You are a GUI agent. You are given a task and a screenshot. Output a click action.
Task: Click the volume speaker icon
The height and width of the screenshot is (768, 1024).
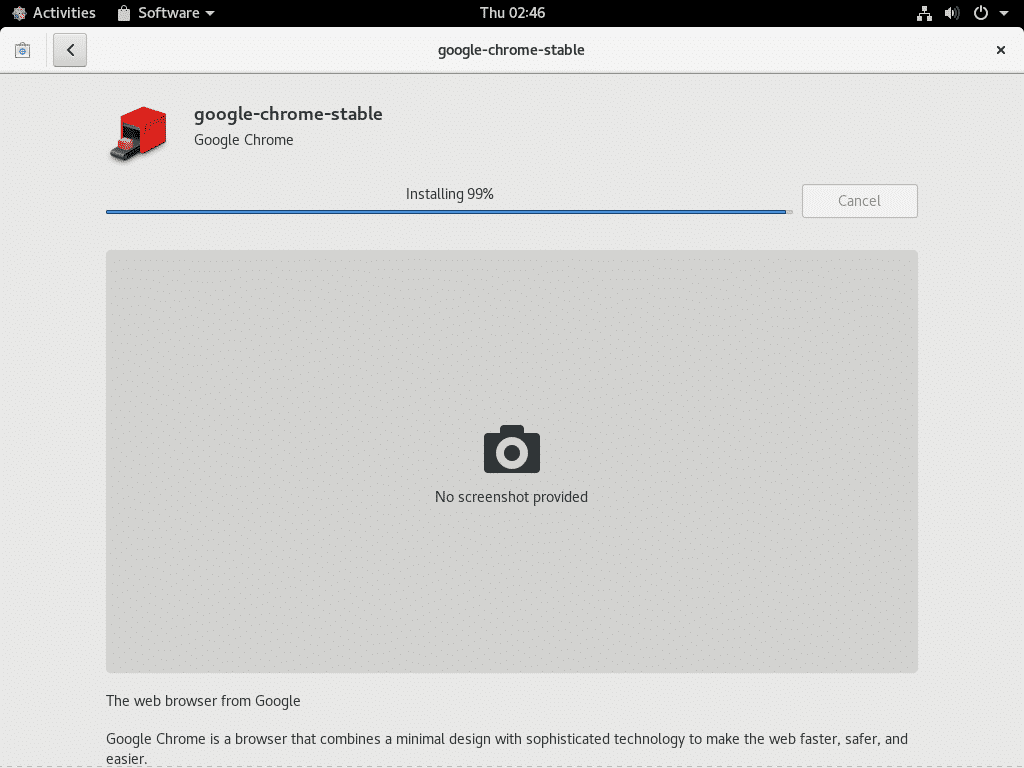pos(951,13)
